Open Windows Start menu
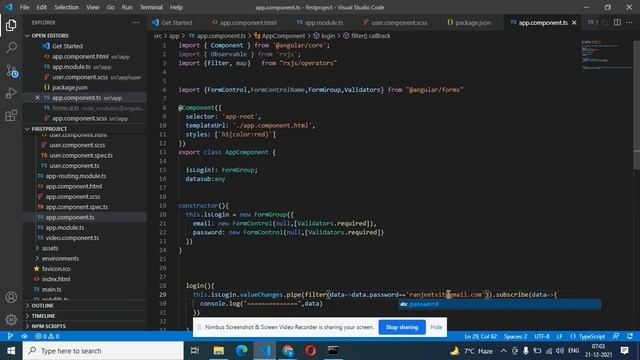 pos(11,351)
